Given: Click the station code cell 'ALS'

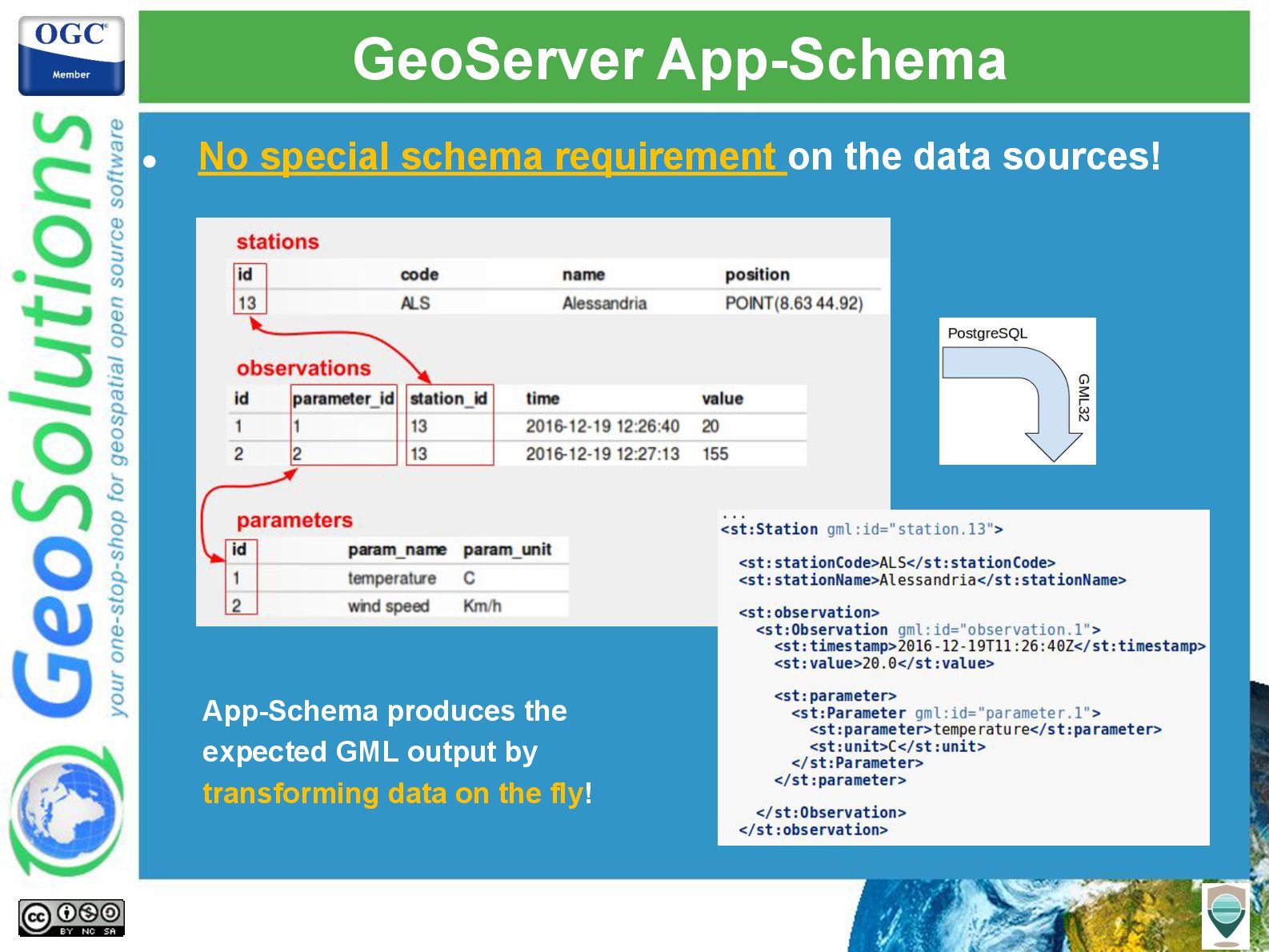Looking at the screenshot, I should coord(415,303).
